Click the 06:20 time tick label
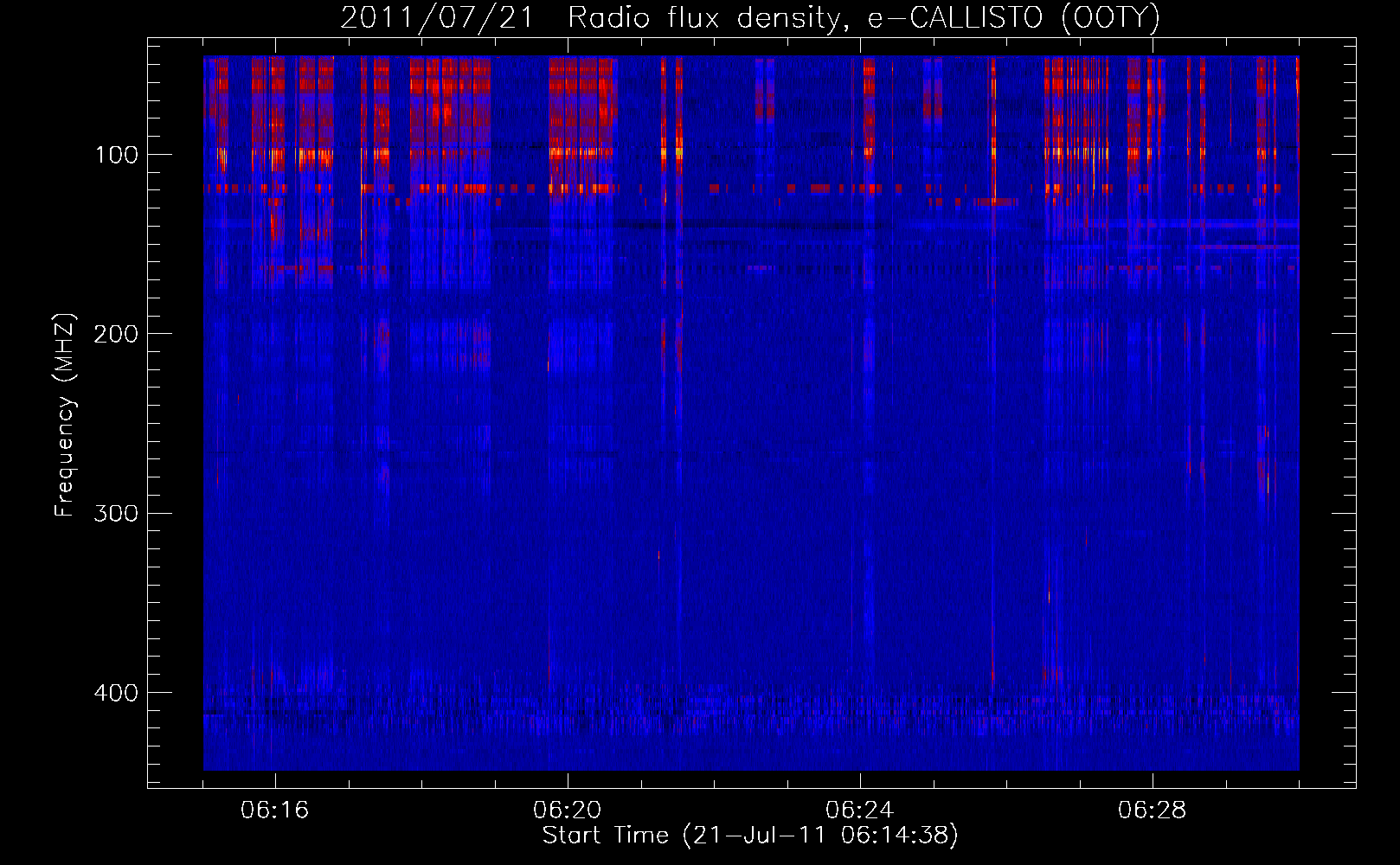1400x865 pixels. pyautogui.click(x=568, y=811)
